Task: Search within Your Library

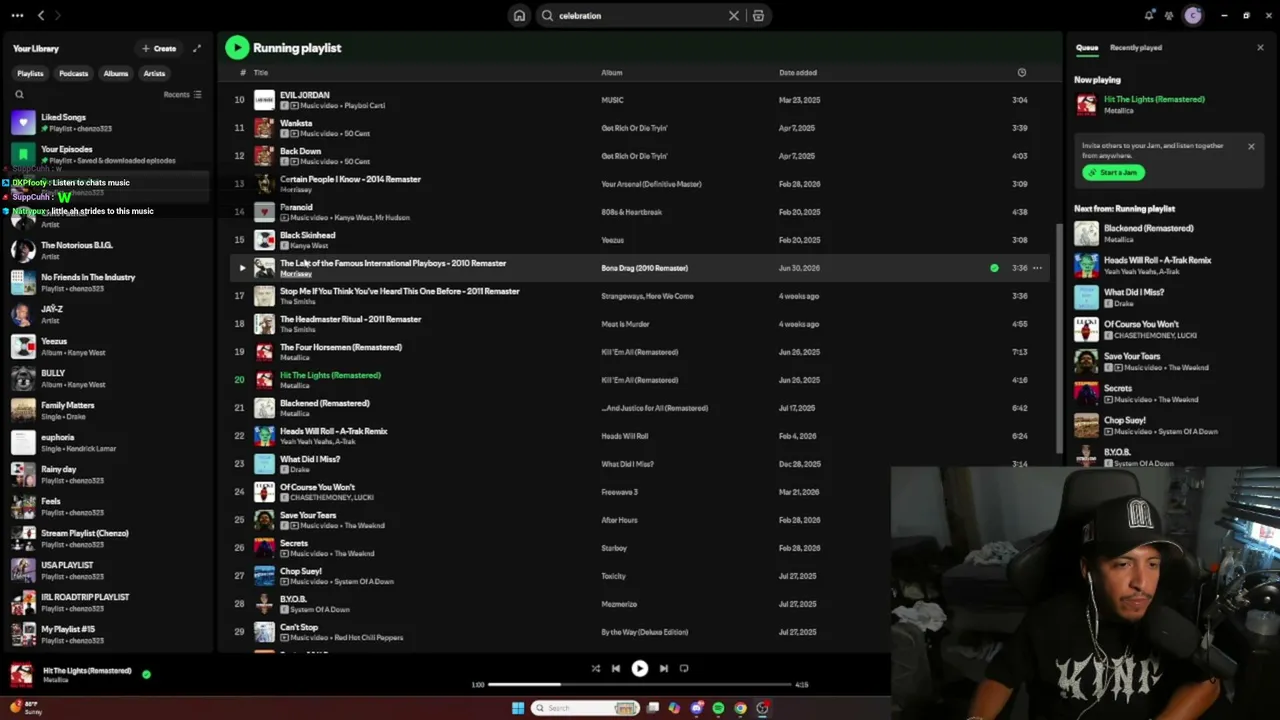Action: [19, 95]
